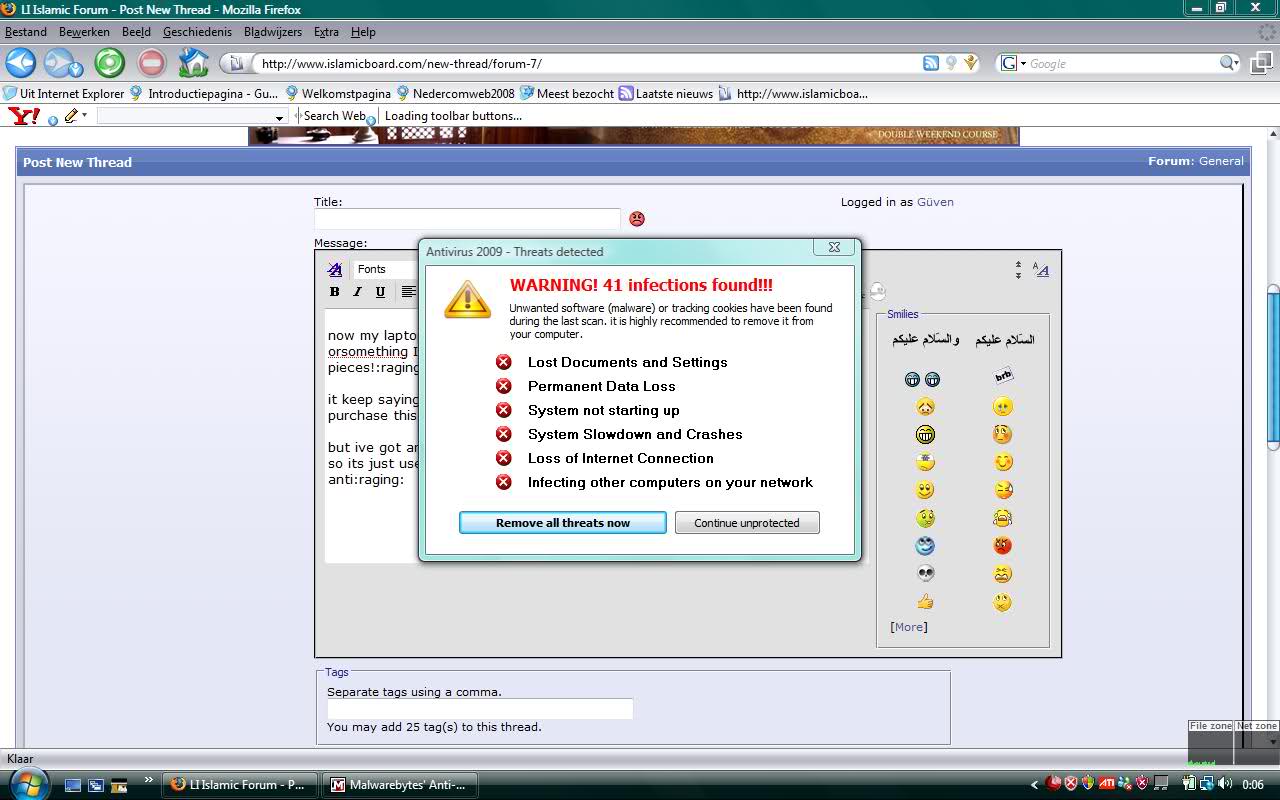Click the RSS feed icon in address bar

(931, 63)
